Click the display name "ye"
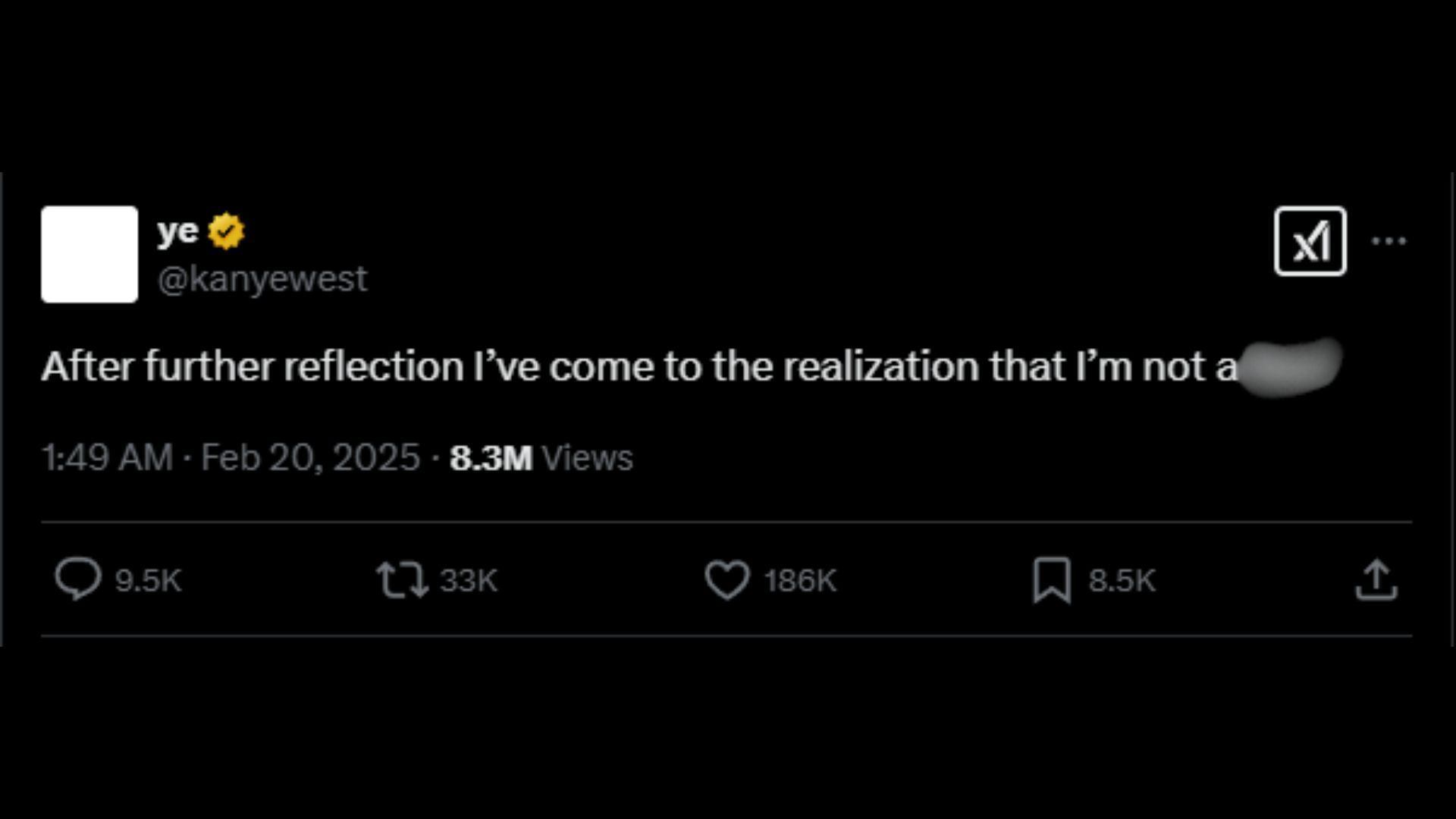This screenshot has height=819, width=1456. (x=177, y=231)
